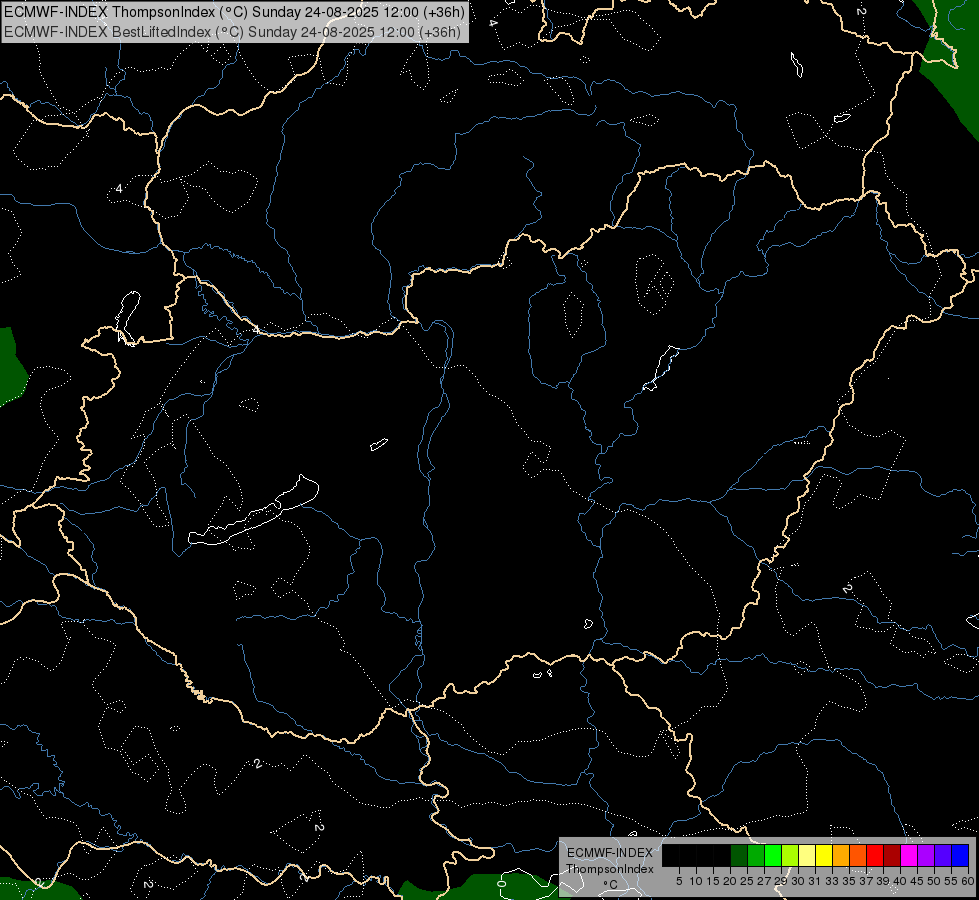Screen dimensions: 979x900
Task: Click legend scale value 33
Action: [832, 881]
